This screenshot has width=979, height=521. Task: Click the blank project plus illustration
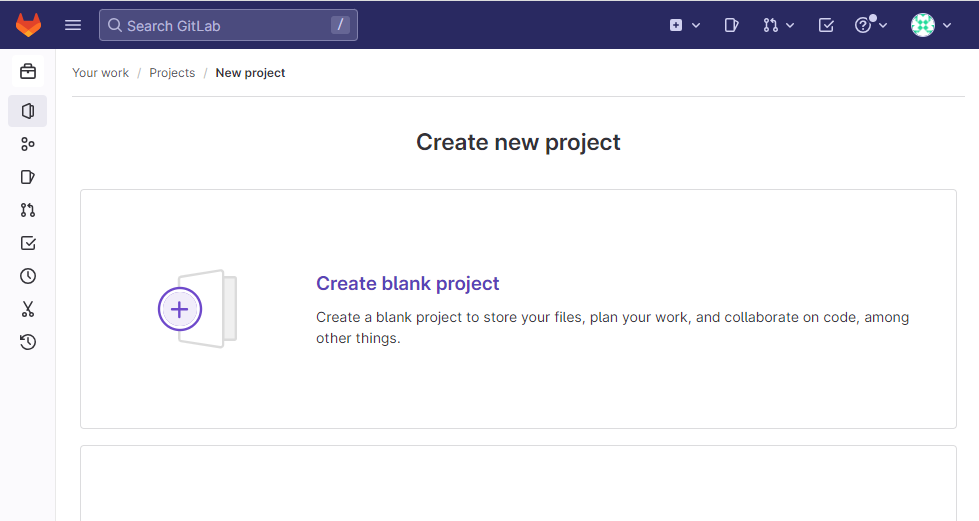197,309
